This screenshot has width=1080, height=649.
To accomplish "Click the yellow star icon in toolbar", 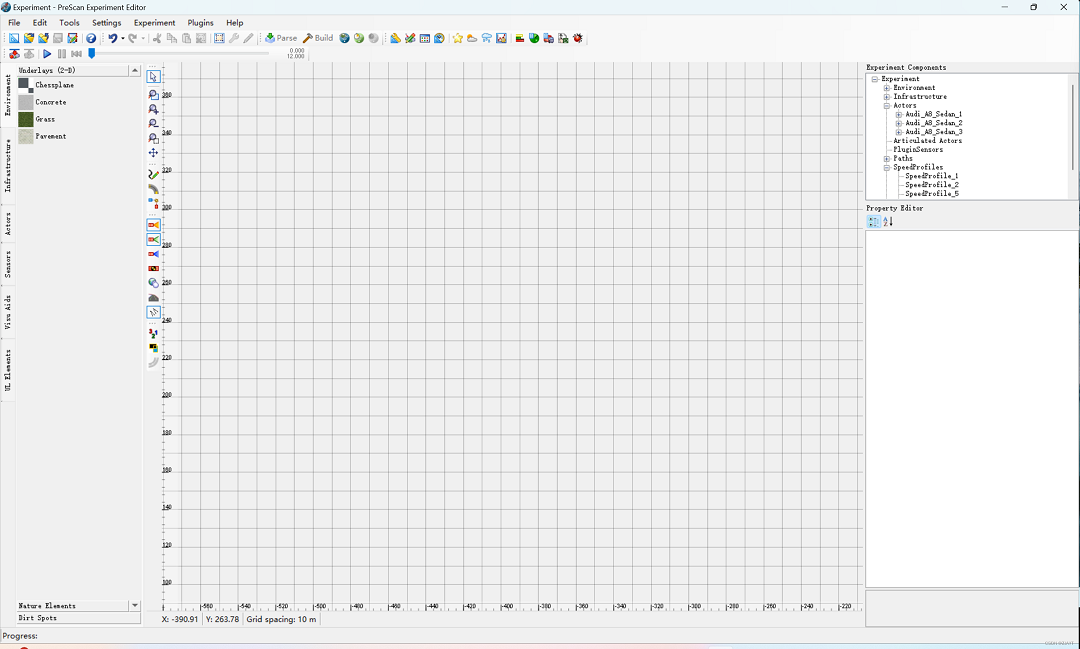I will [458, 38].
